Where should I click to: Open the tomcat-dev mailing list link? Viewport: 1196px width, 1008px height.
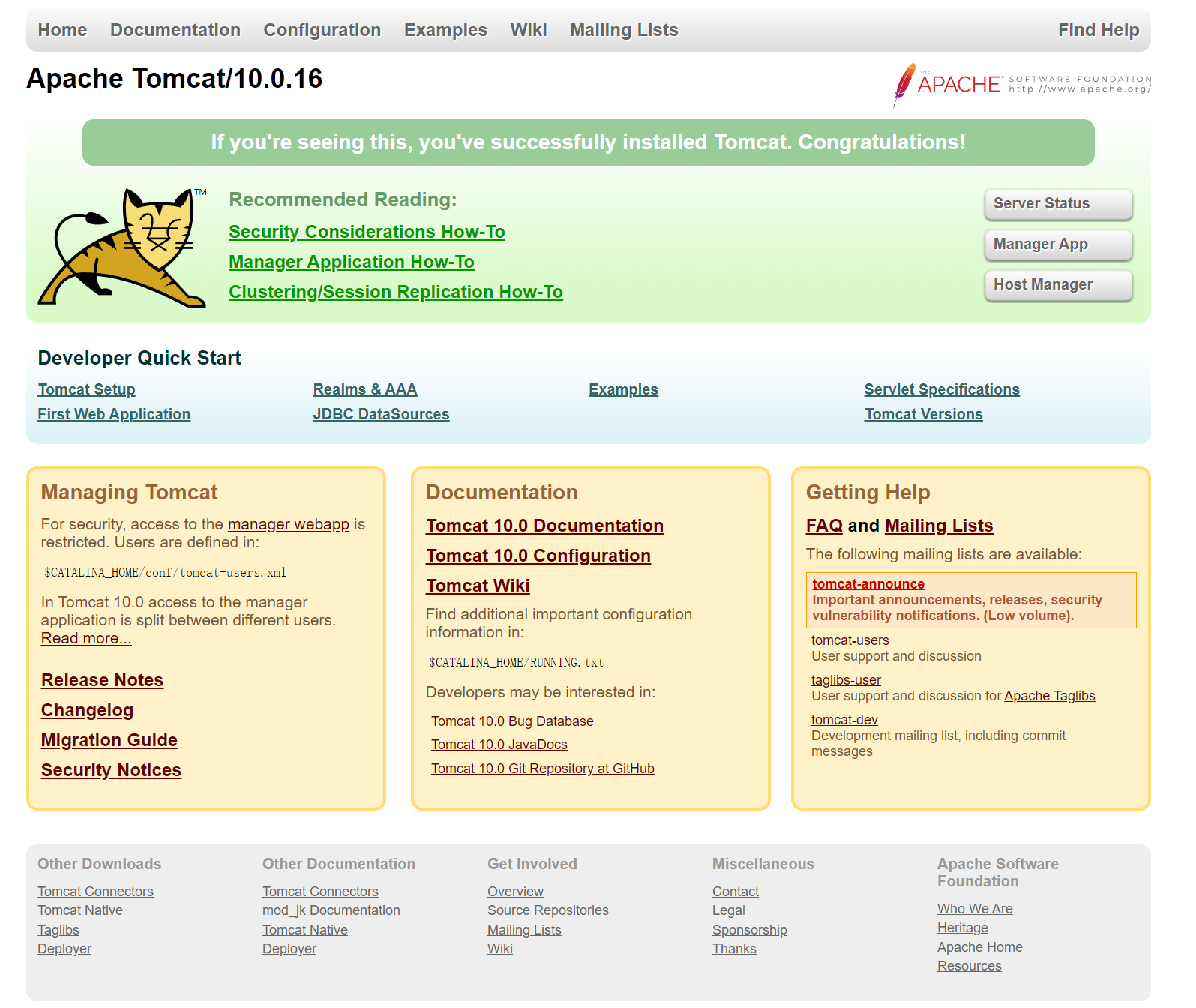[x=844, y=720]
